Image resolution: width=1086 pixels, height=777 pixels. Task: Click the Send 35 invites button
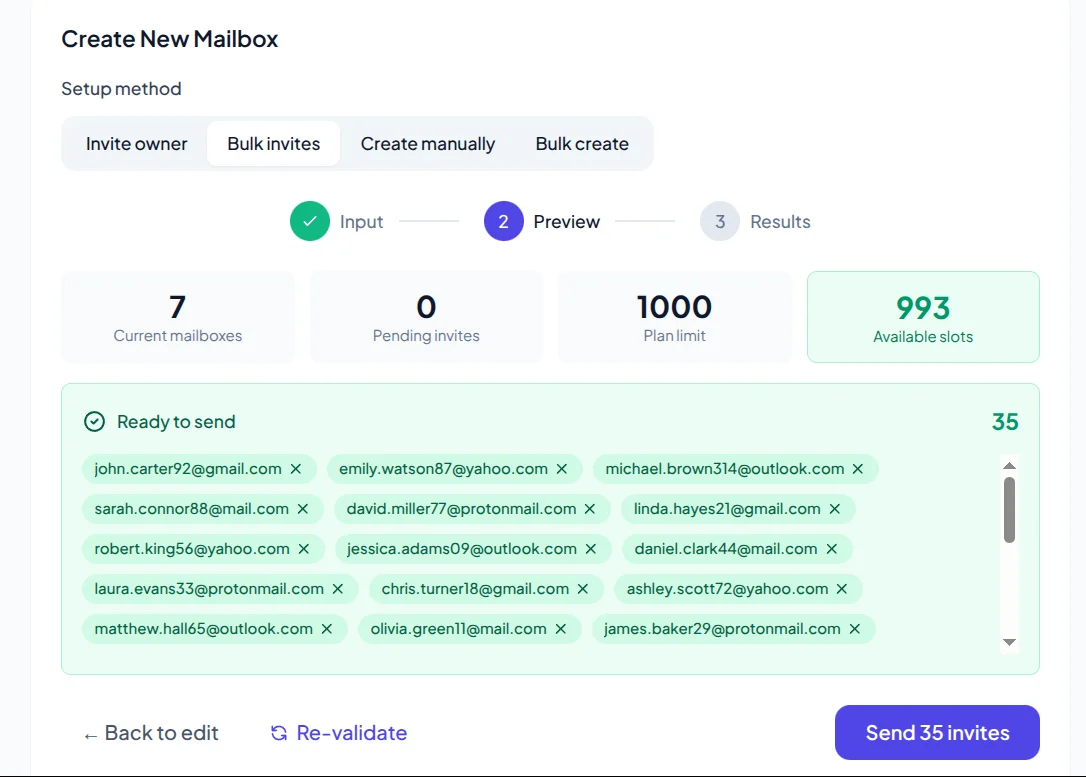(936, 732)
